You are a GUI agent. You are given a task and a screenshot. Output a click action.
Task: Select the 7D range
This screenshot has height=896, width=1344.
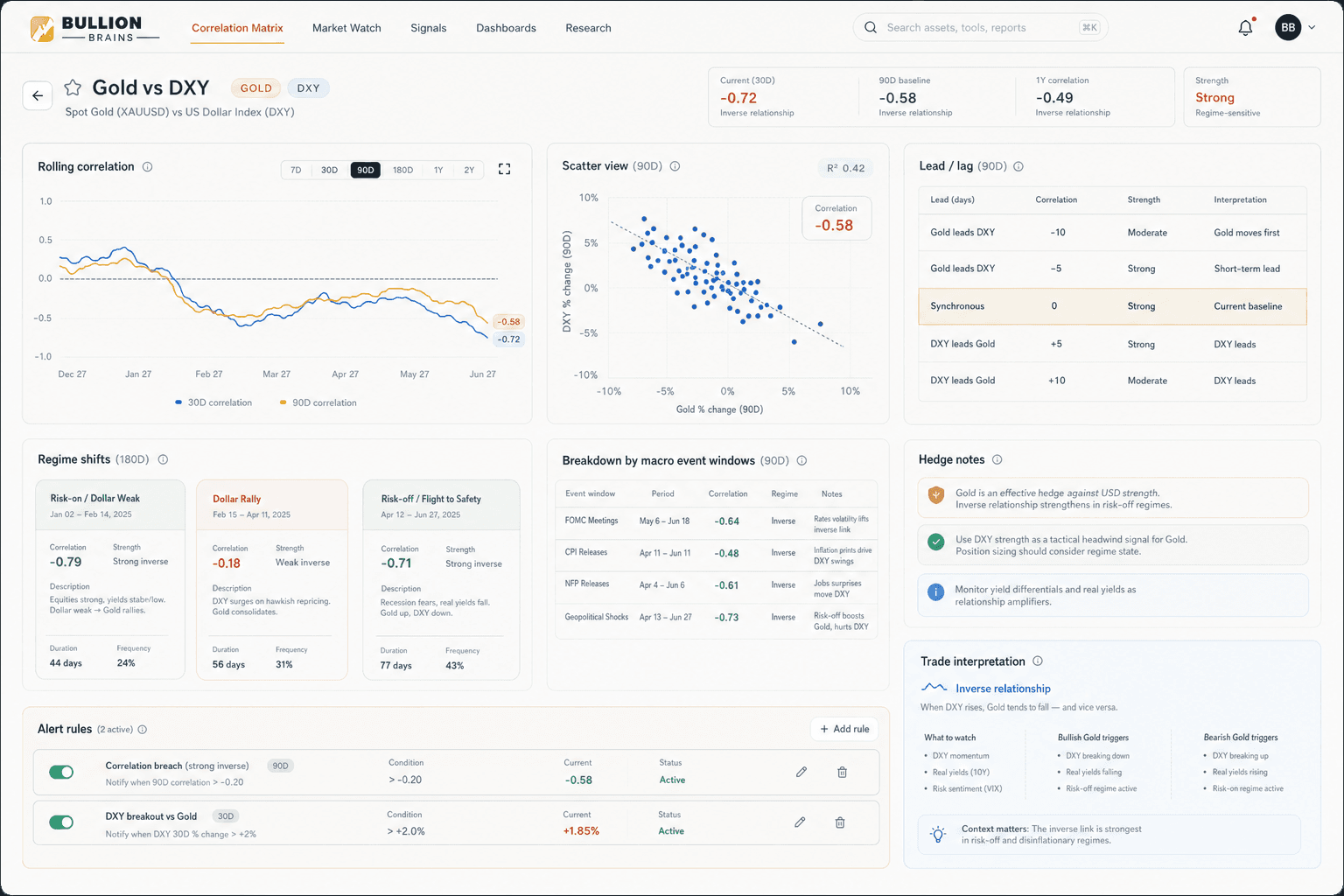tap(296, 170)
